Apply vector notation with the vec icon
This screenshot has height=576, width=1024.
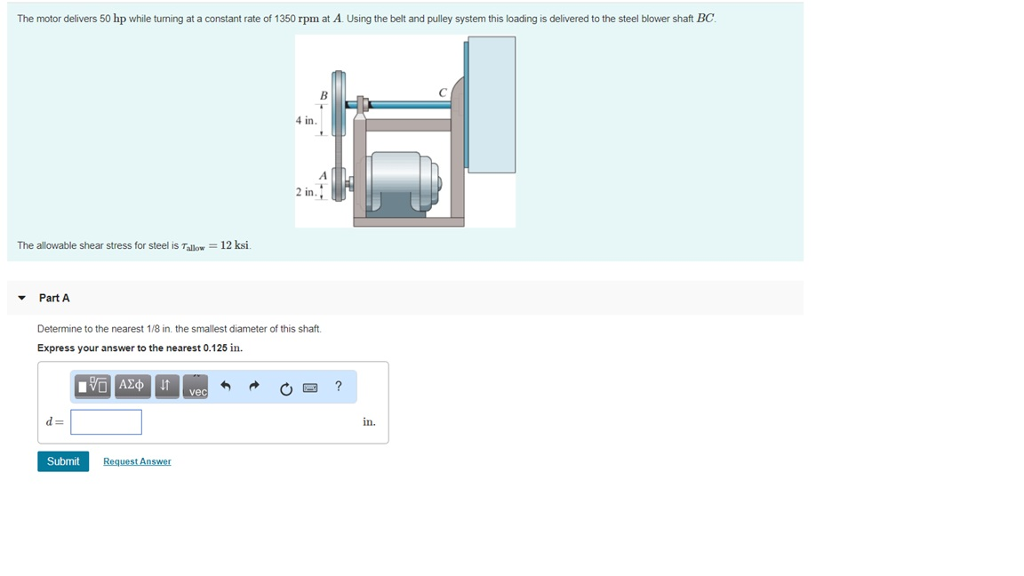196,387
